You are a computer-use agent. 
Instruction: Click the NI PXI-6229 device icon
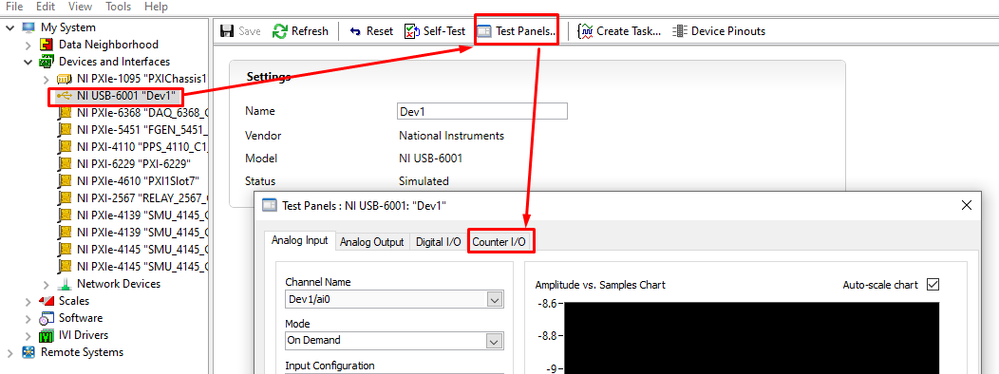pyautogui.click(x=64, y=164)
